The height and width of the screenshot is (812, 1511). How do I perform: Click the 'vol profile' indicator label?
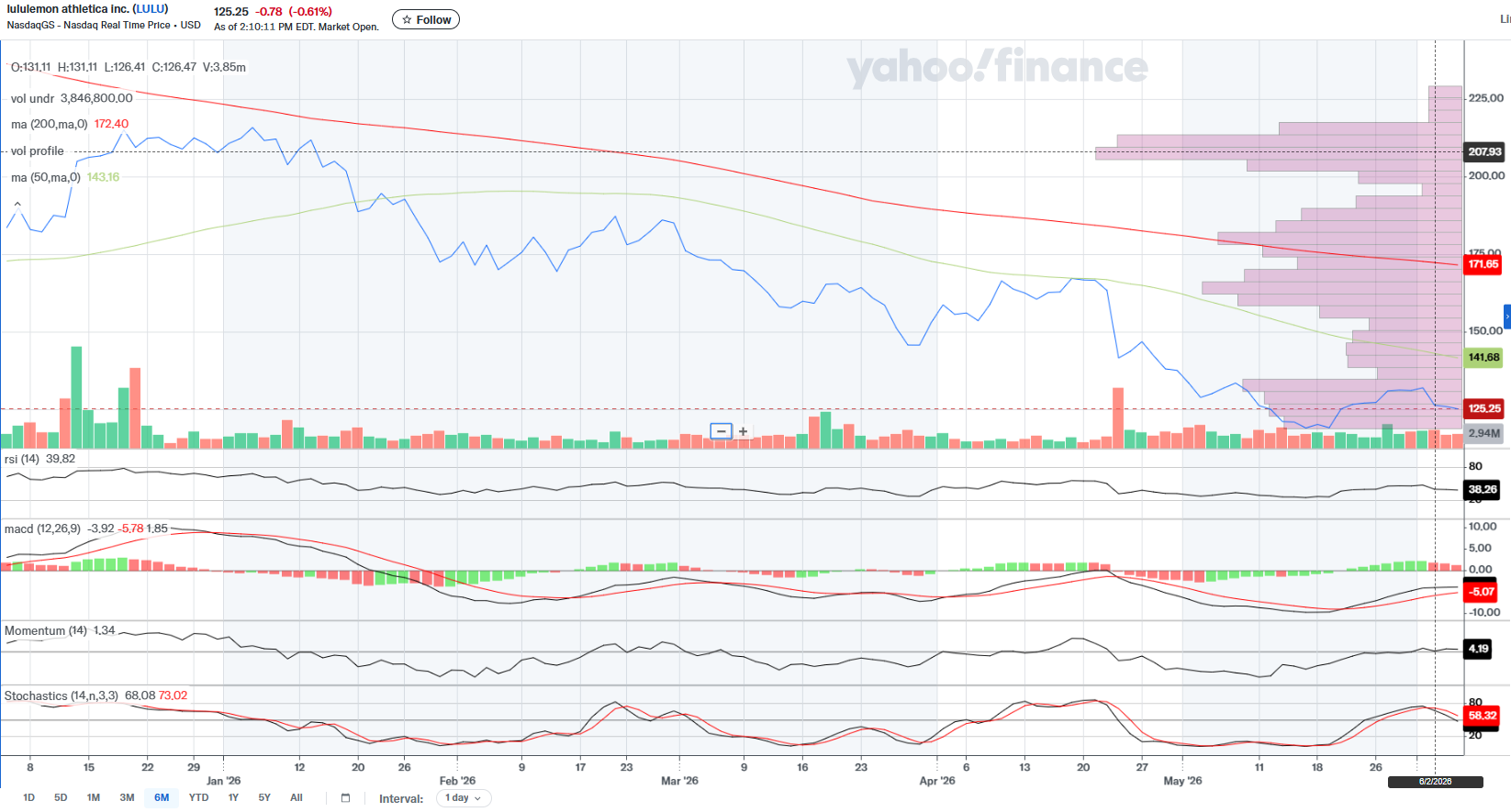(x=38, y=151)
